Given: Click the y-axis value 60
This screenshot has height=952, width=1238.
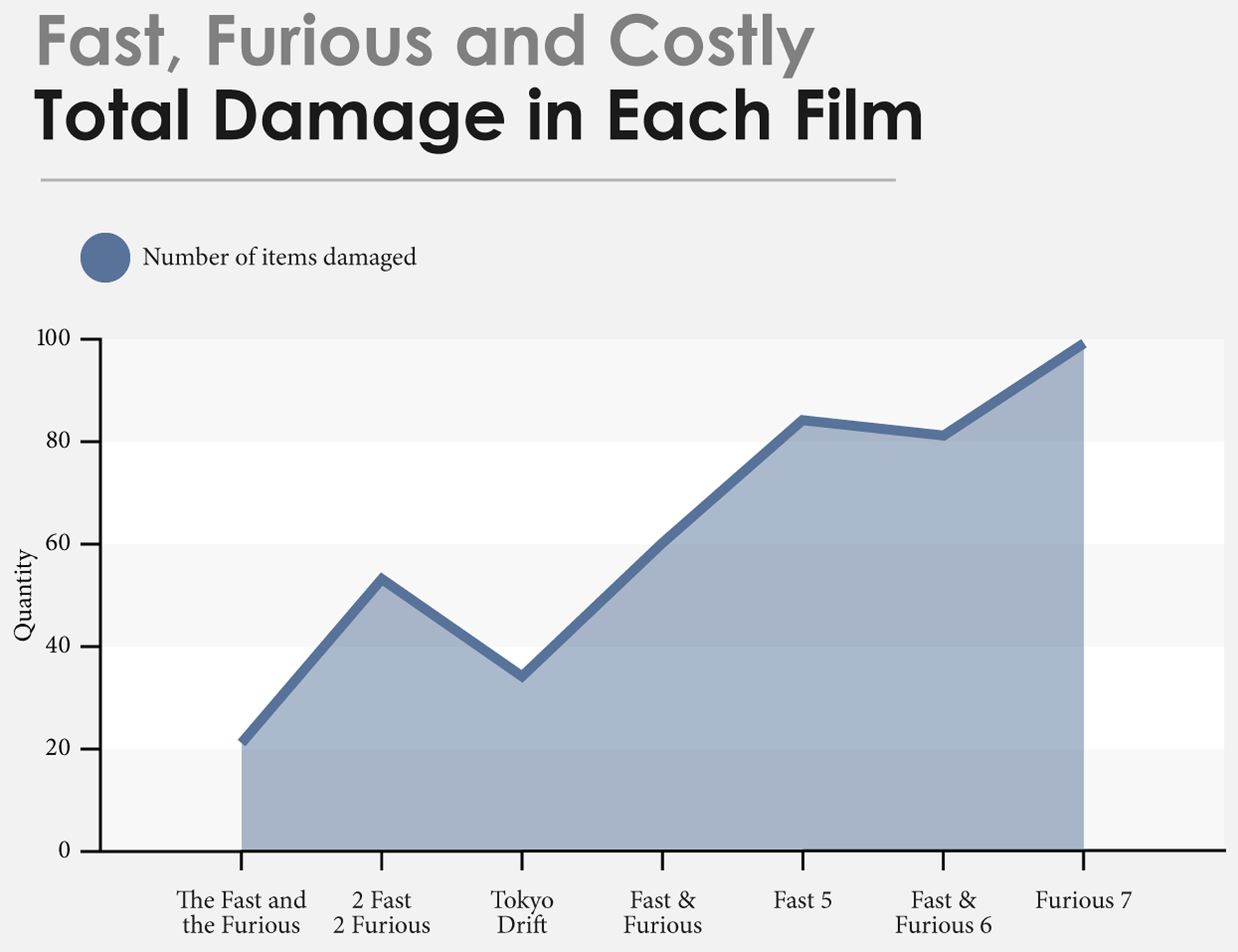Looking at the screenshot, I should coord(58,544).
